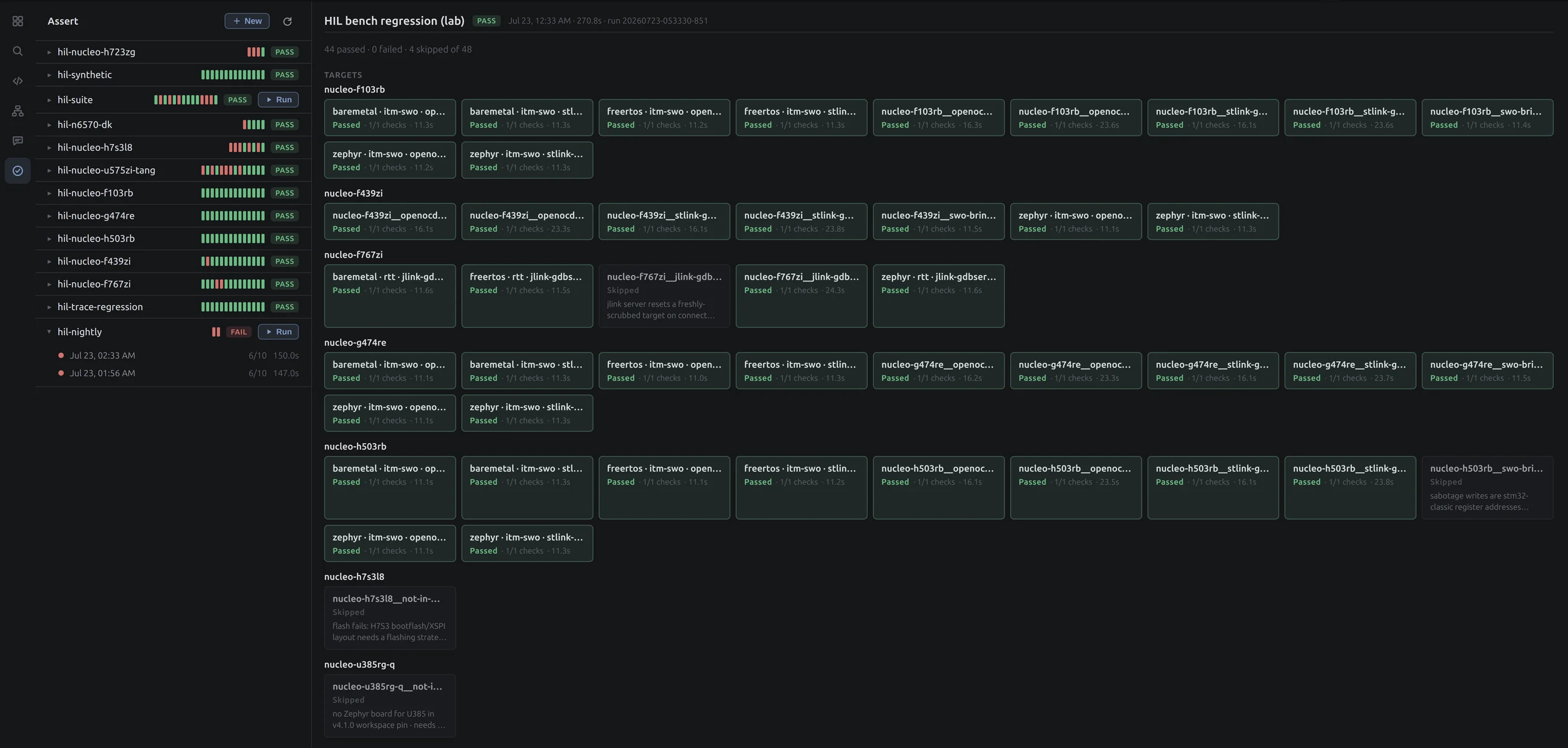Select hil-nucleo-h503rb in suite list

(x=174, y=239)
